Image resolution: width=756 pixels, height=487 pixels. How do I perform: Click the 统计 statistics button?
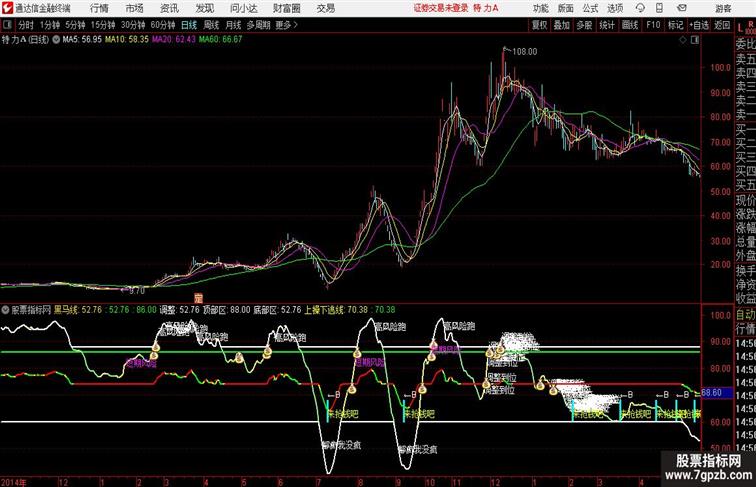click(x=607, y=25)
